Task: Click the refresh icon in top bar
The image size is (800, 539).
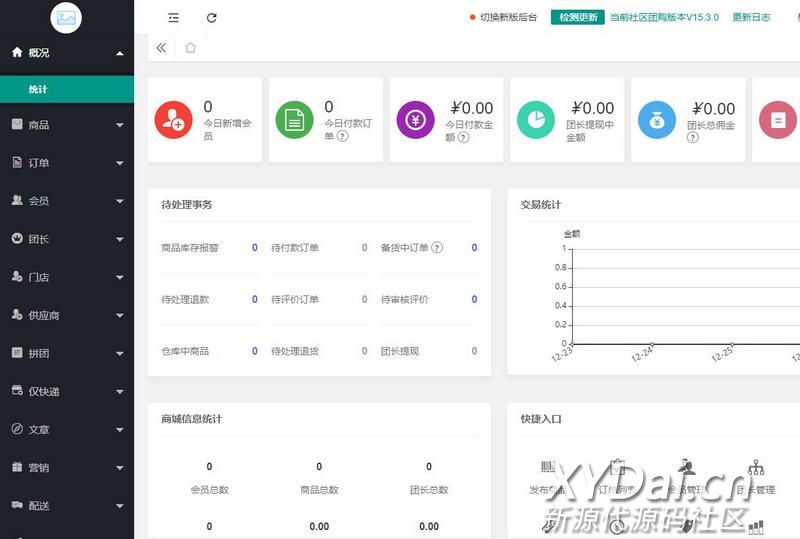Action: coord(211,18)
